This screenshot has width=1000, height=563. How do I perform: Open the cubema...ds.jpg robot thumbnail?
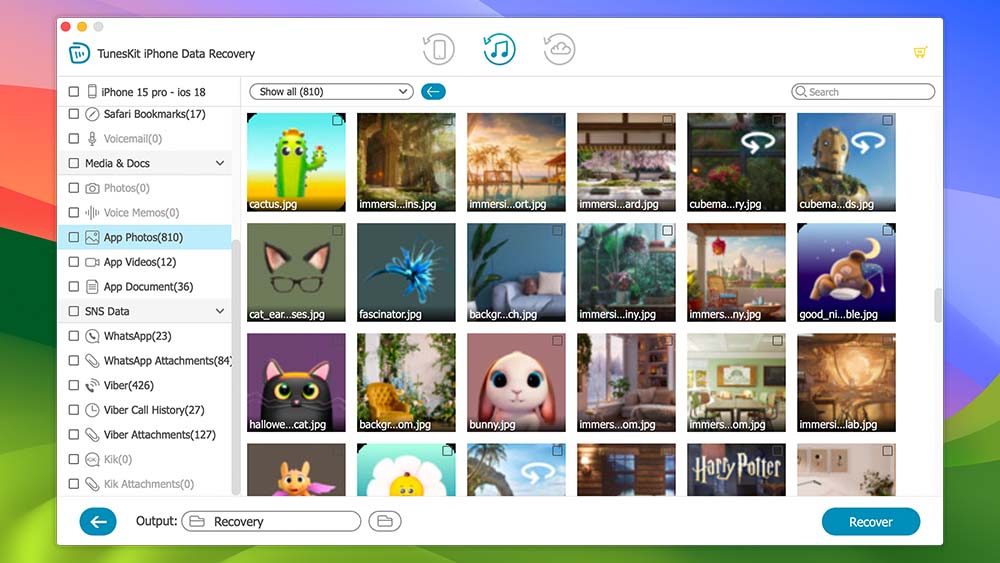pos(846,162)
